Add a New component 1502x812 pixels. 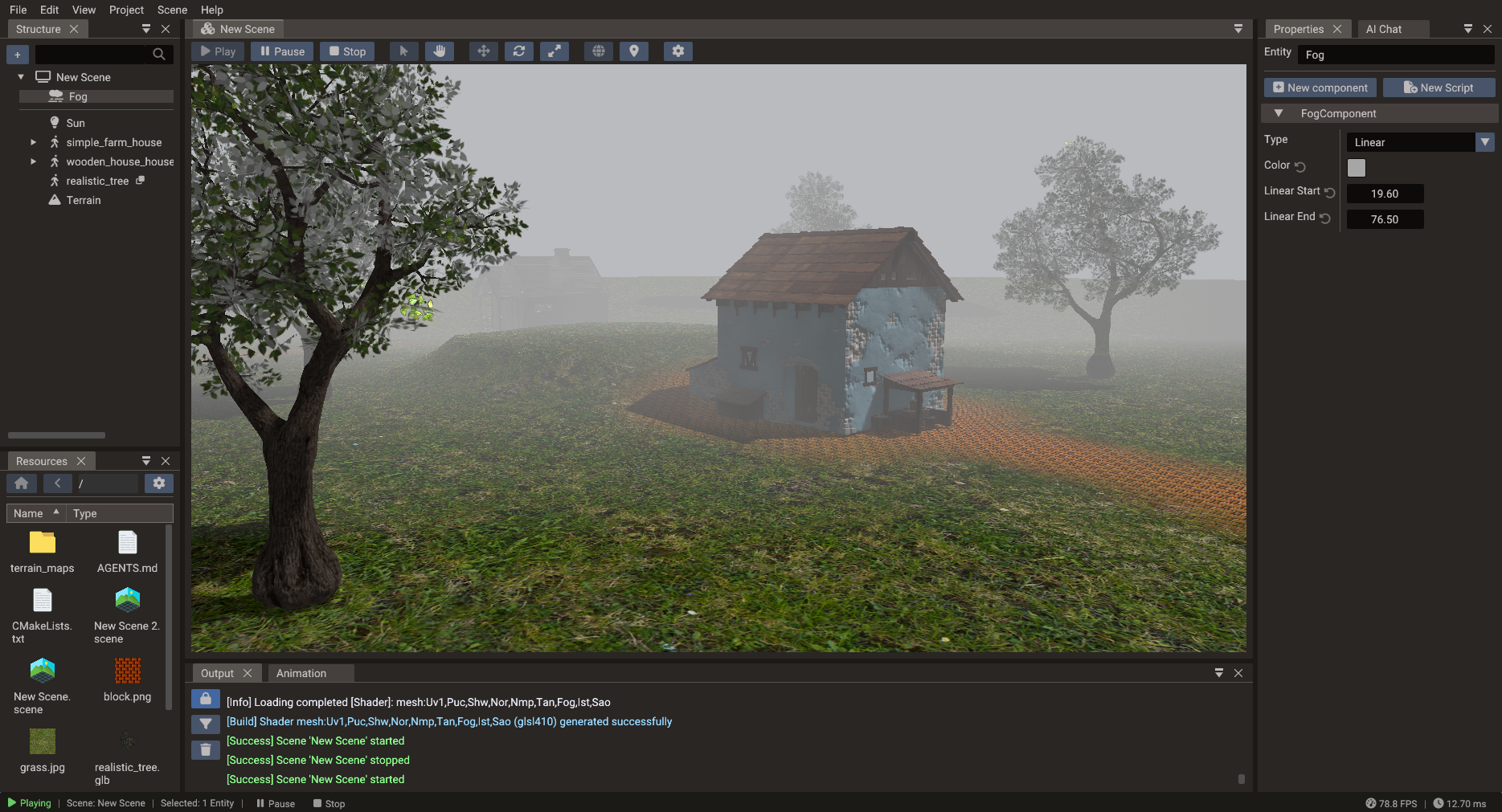point(1320,88)
